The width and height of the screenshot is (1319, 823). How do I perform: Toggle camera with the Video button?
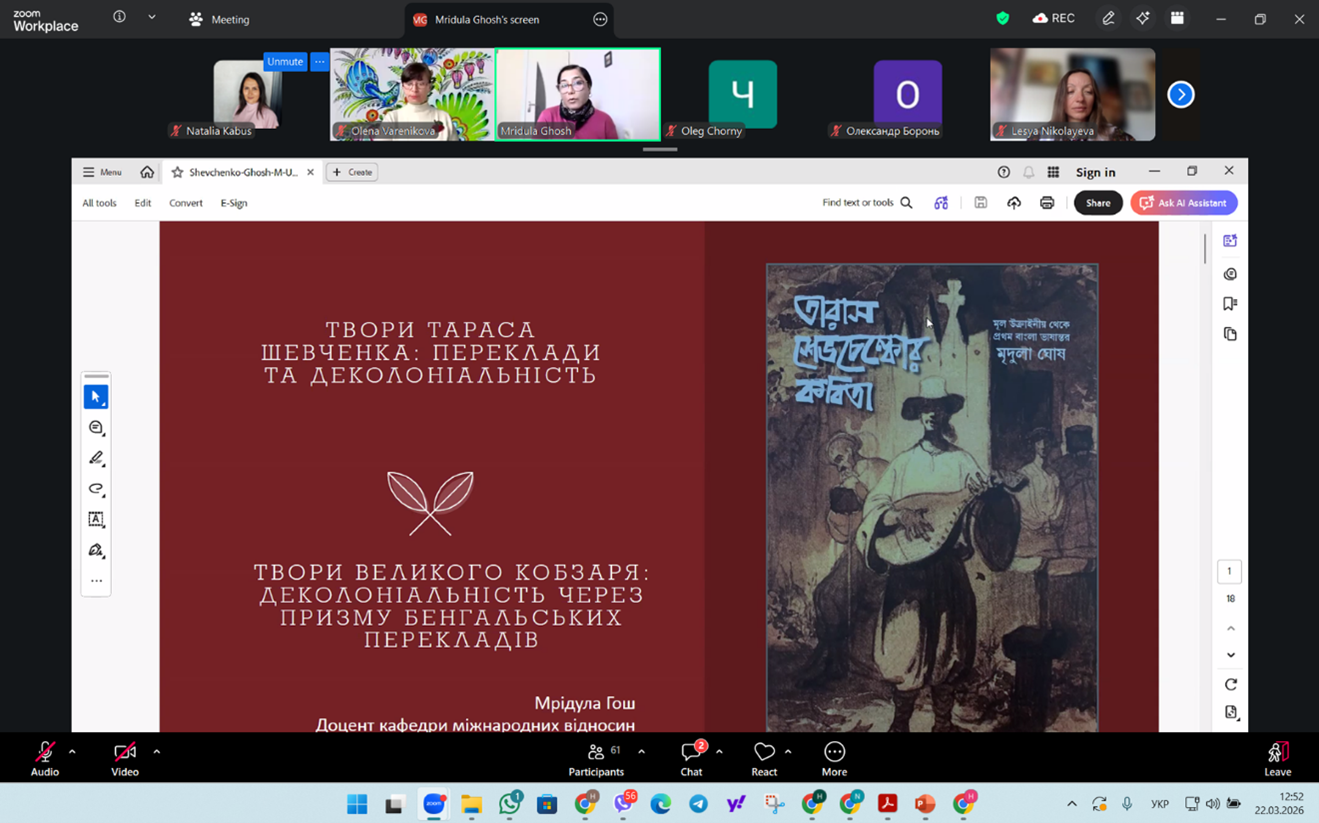125,758
